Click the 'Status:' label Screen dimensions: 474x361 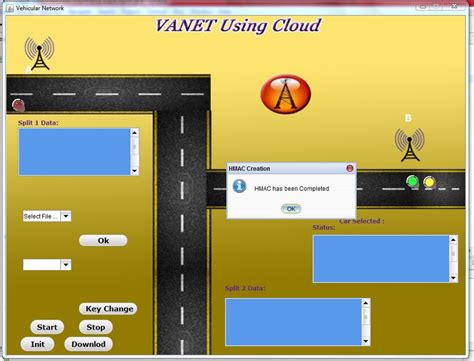point(324,227)
